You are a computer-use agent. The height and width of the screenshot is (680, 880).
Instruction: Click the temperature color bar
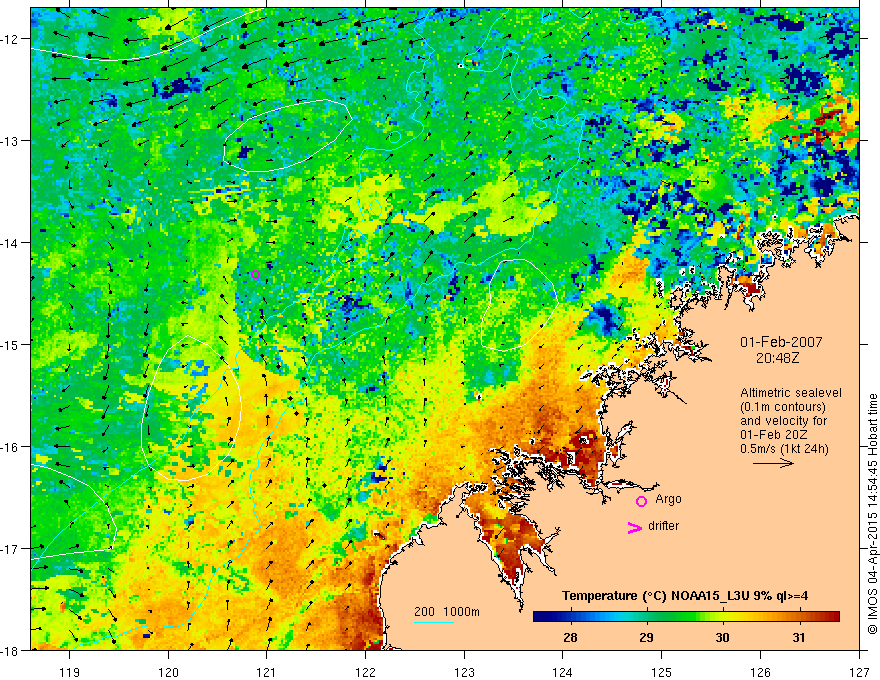click(x=686, y=617)
